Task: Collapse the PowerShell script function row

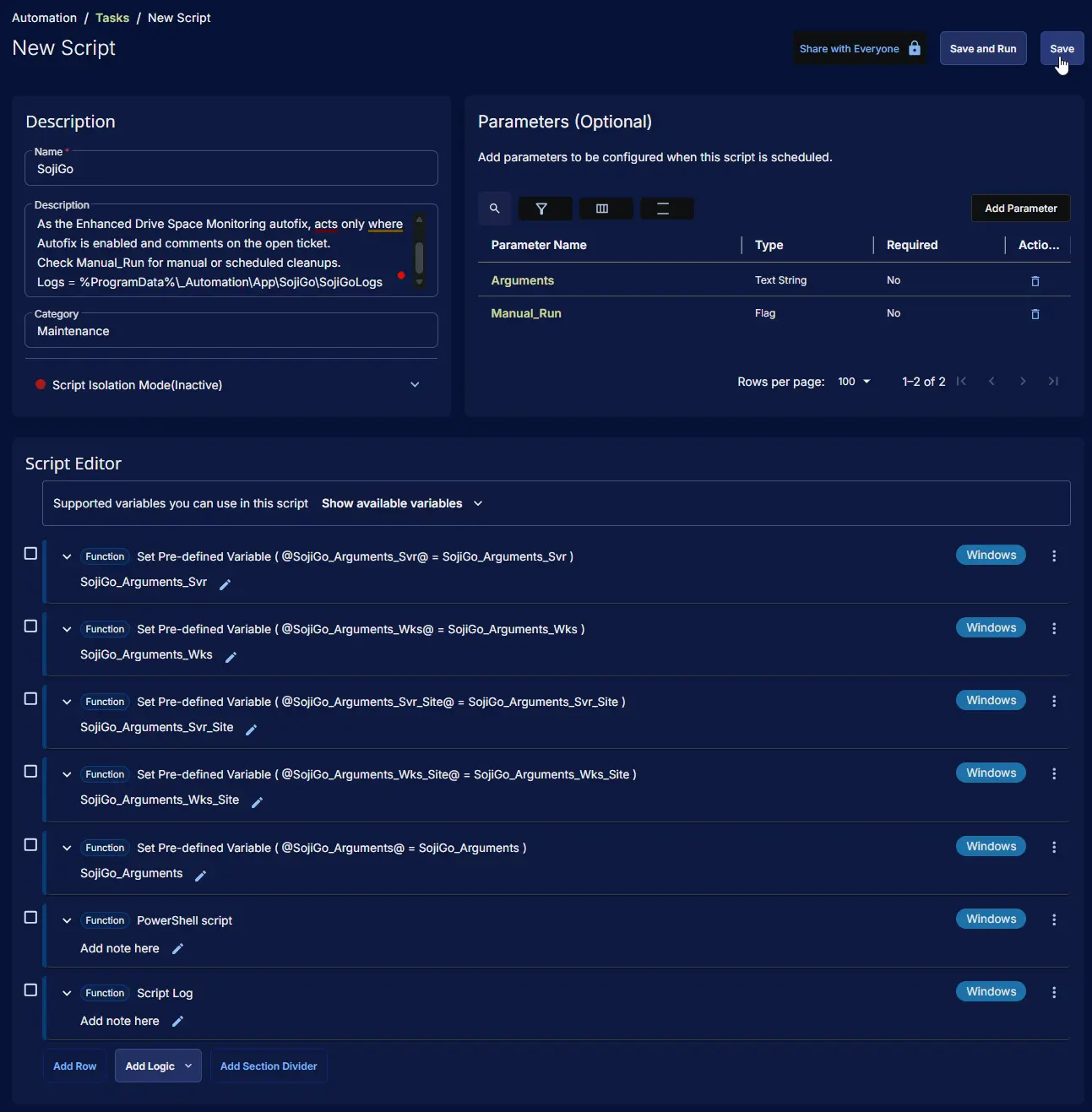Action: click(67, 920)
